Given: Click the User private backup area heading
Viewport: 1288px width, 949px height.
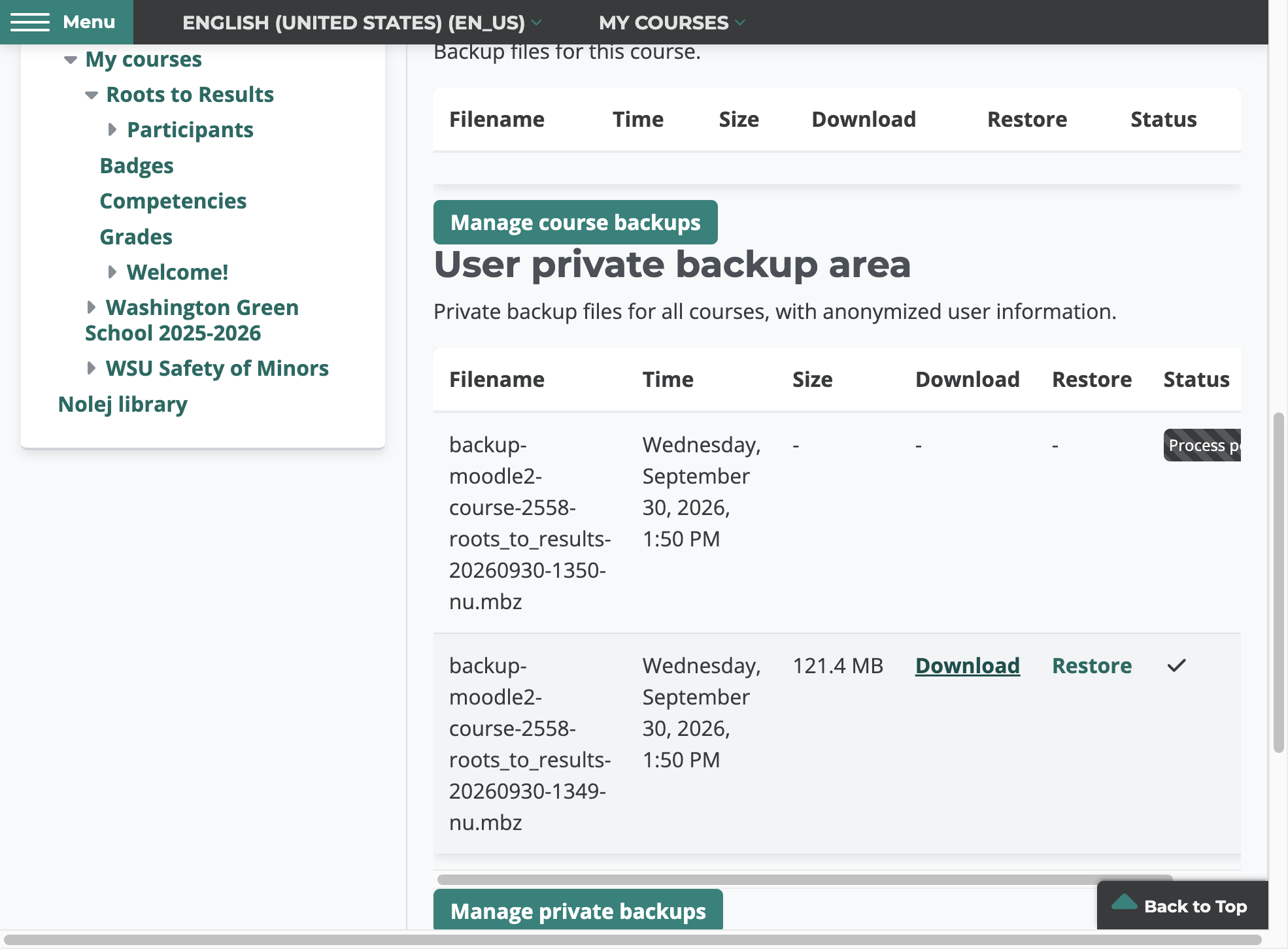Looking at the screenshot, I should (672, 265).
